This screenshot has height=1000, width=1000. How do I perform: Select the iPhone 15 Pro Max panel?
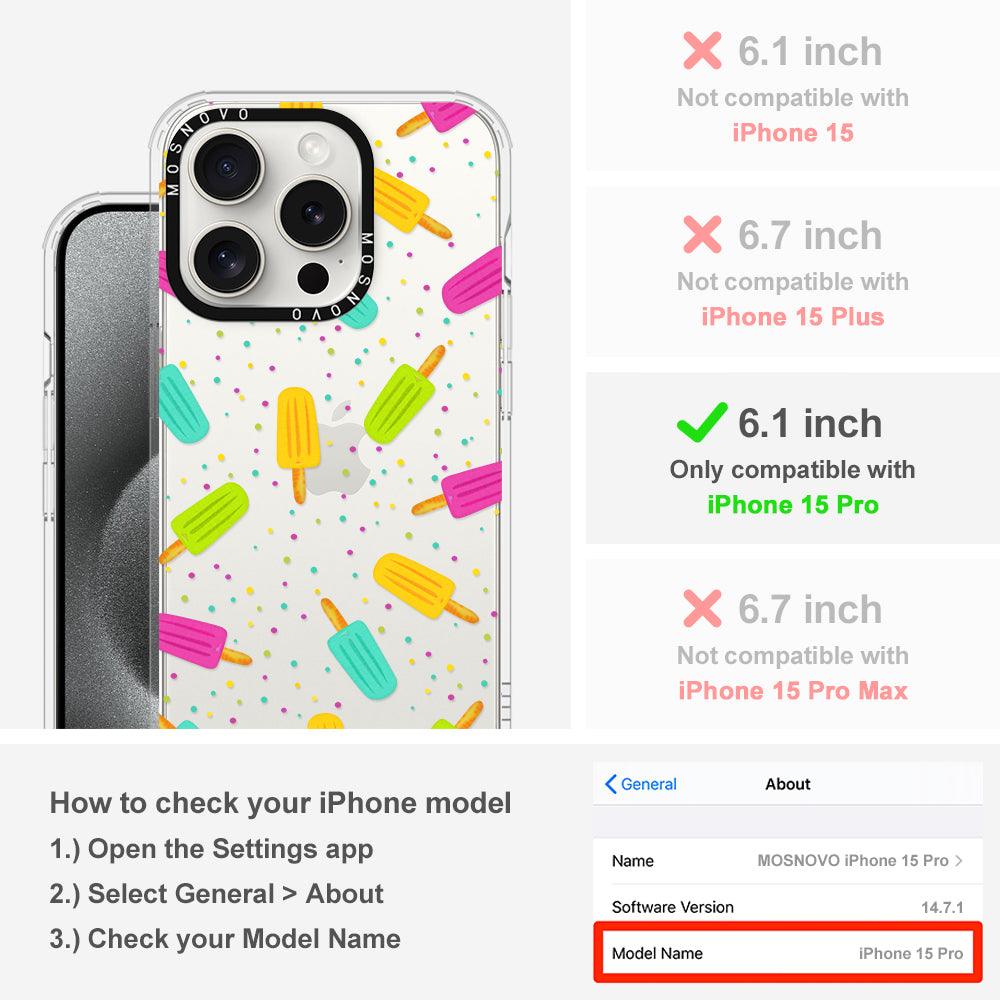pos(792,644)
